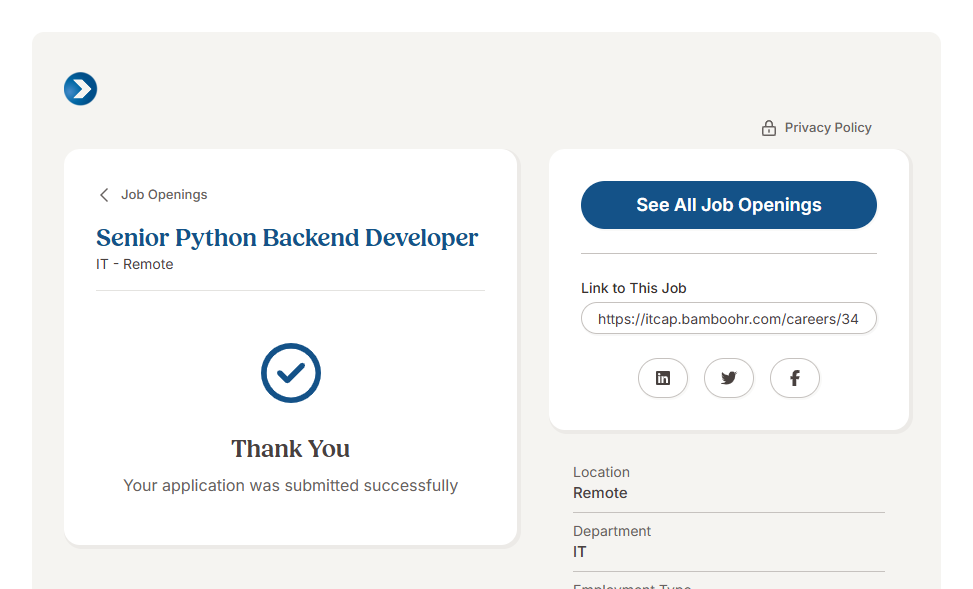Click the Department label in job details
The width and height of the screenshot is (973, 589).
click(x=611, y=531)
